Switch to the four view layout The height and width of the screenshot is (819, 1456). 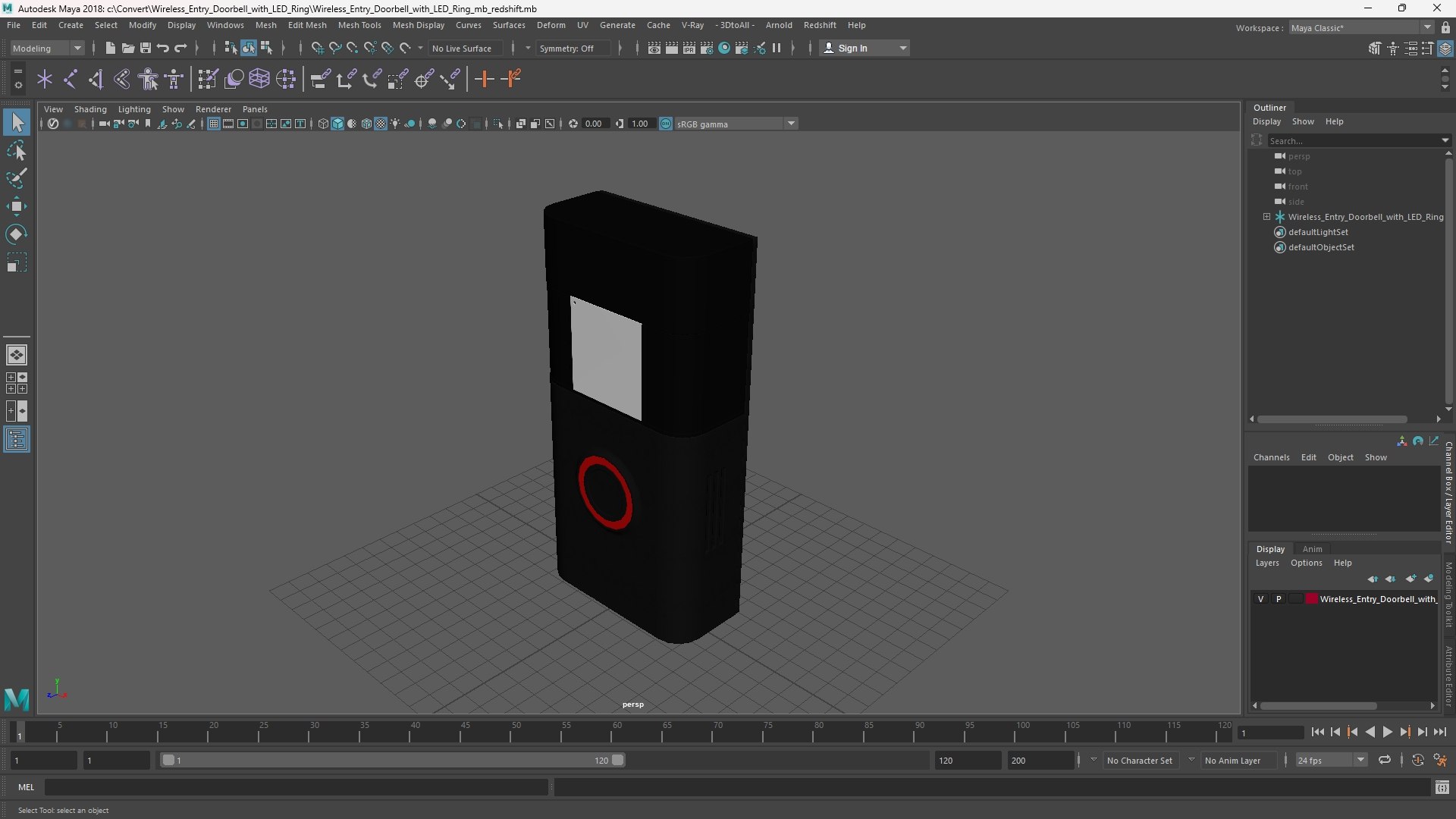coord(17,383)
